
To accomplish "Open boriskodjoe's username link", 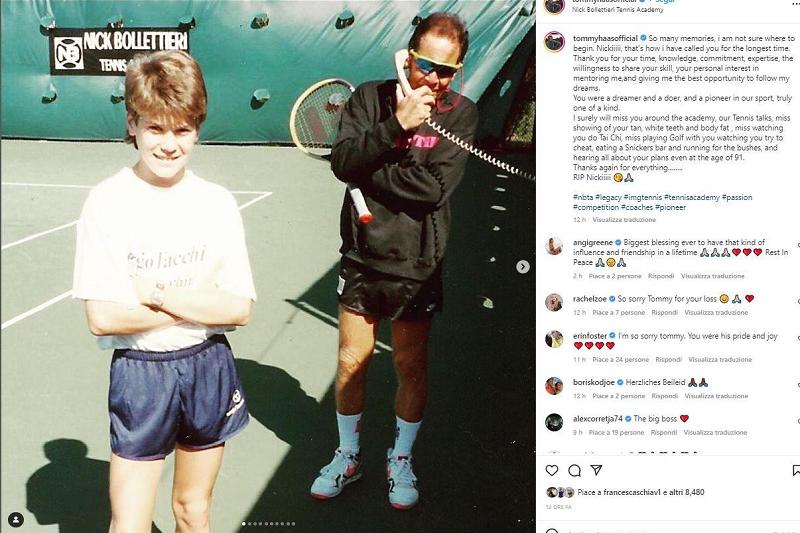I will [x=593, y=383].
